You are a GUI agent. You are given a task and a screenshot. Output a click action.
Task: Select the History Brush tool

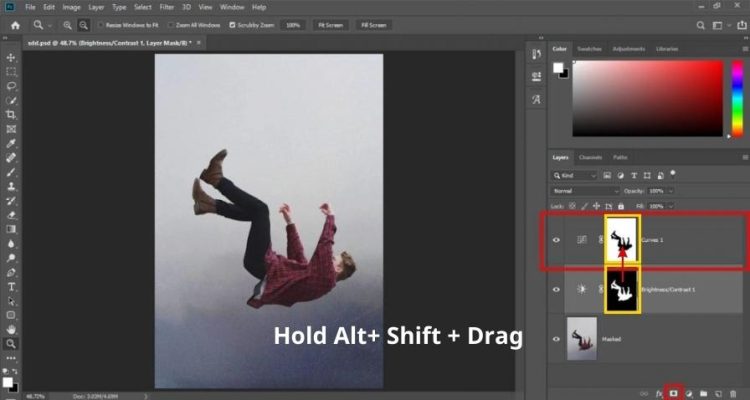(x=11, y=201)
